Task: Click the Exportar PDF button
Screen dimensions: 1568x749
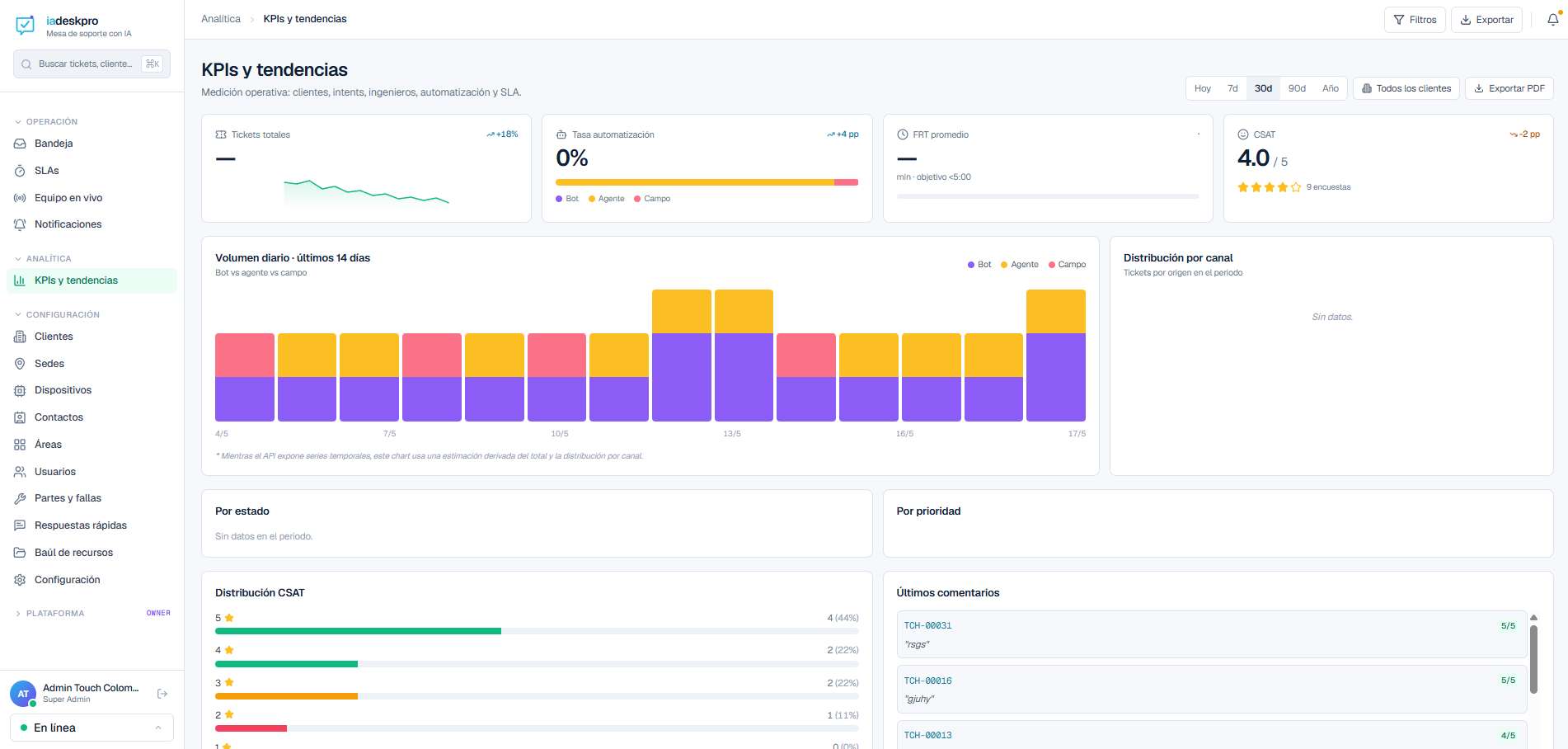Action: click(x=1509, y=88)
